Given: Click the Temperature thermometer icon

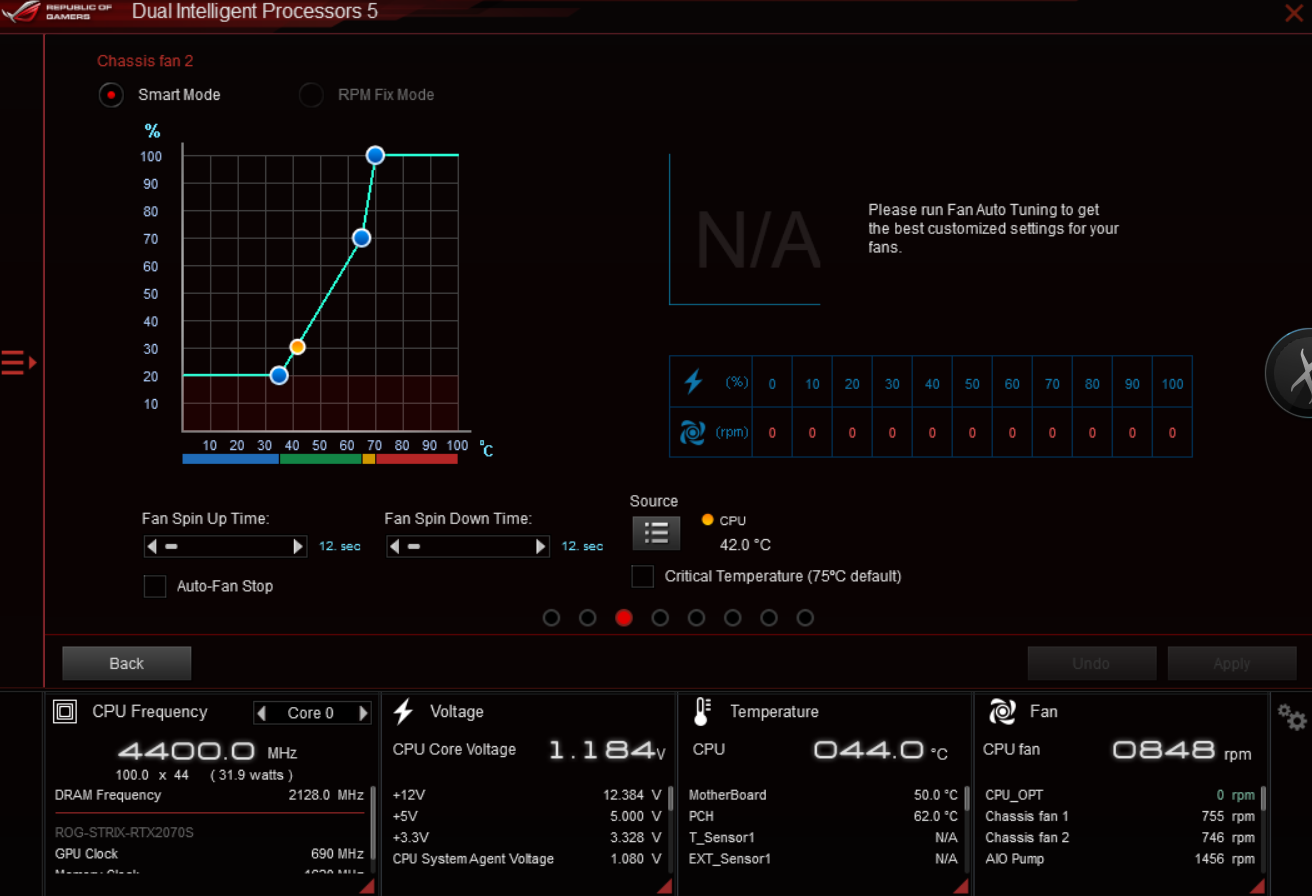Looking at the screenshot, I should [x=701, y=712].
